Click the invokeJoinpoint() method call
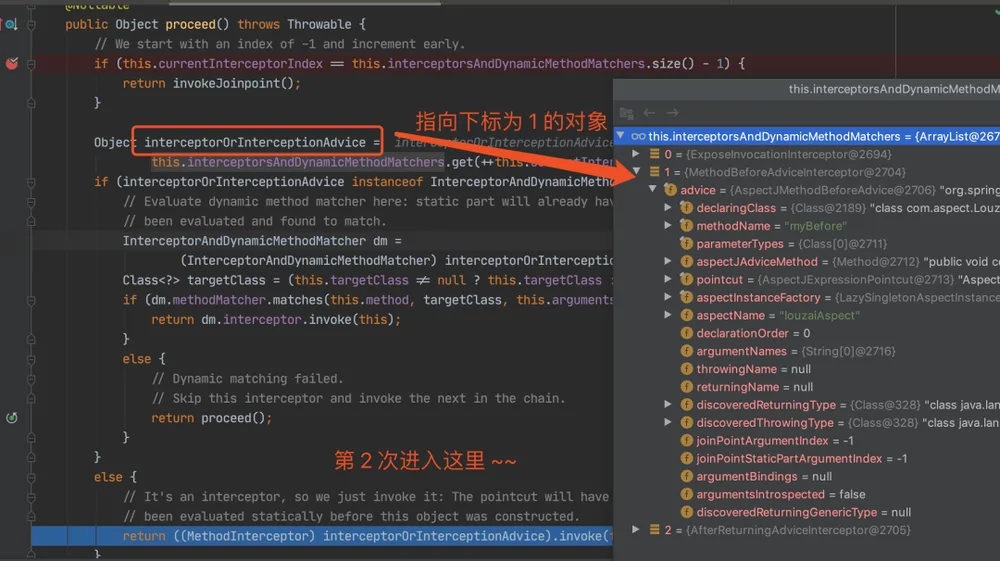Image resolution: width=1000 pixels, height=561 pixels. click(x=233, y=83)
